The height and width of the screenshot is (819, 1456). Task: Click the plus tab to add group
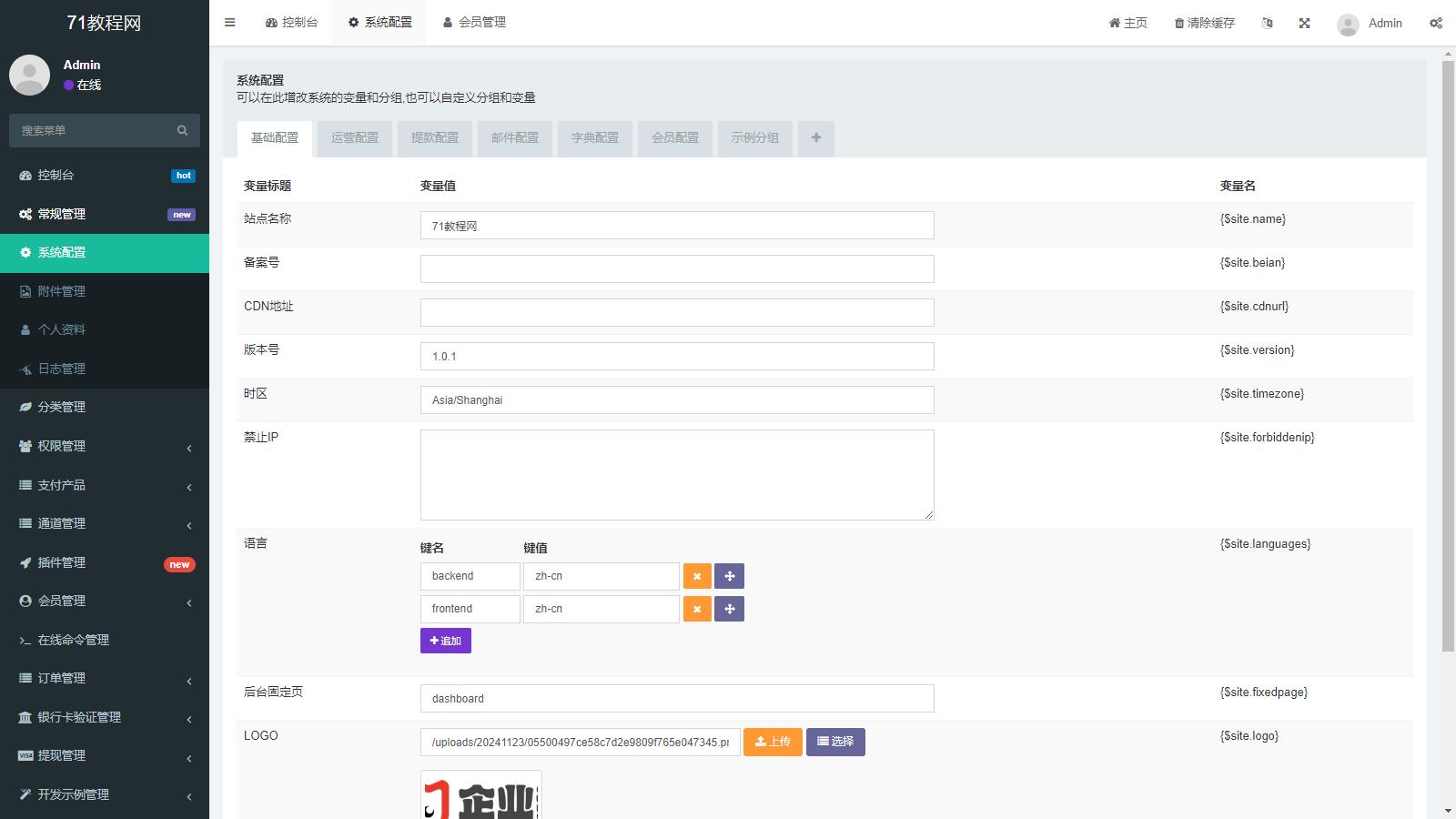pyautogui.click(x=815, y=138)
